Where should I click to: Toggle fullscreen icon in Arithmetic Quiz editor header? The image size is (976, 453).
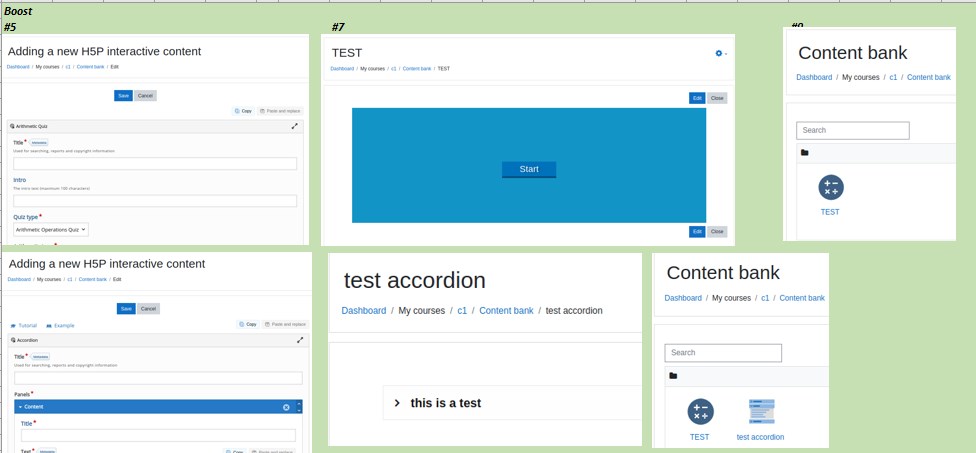tap(294, 126)
